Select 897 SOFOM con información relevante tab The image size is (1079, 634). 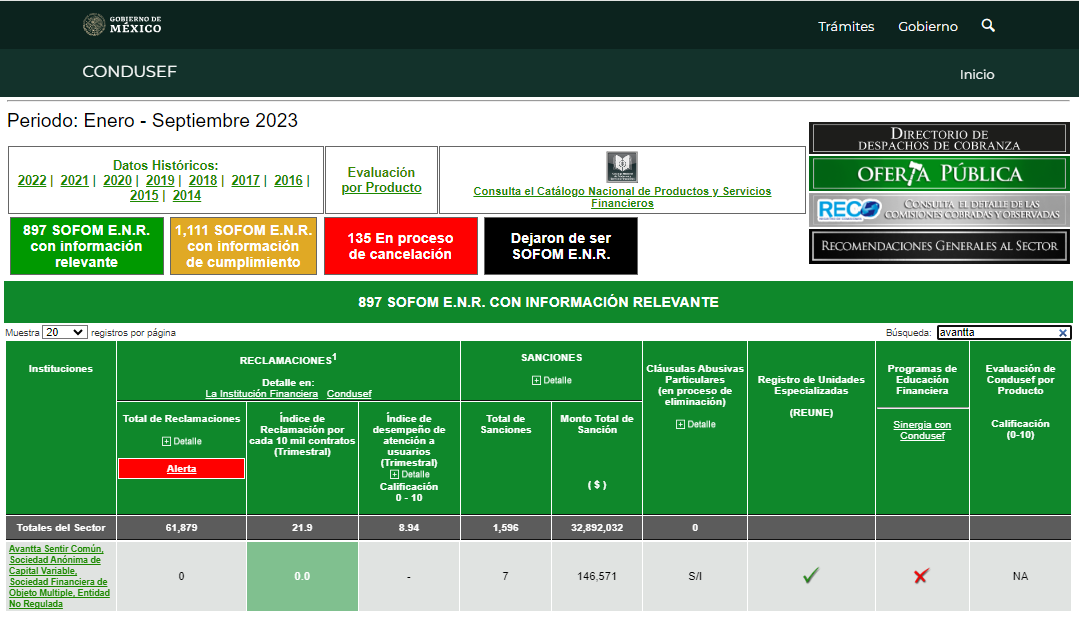[x=87, y=246]
